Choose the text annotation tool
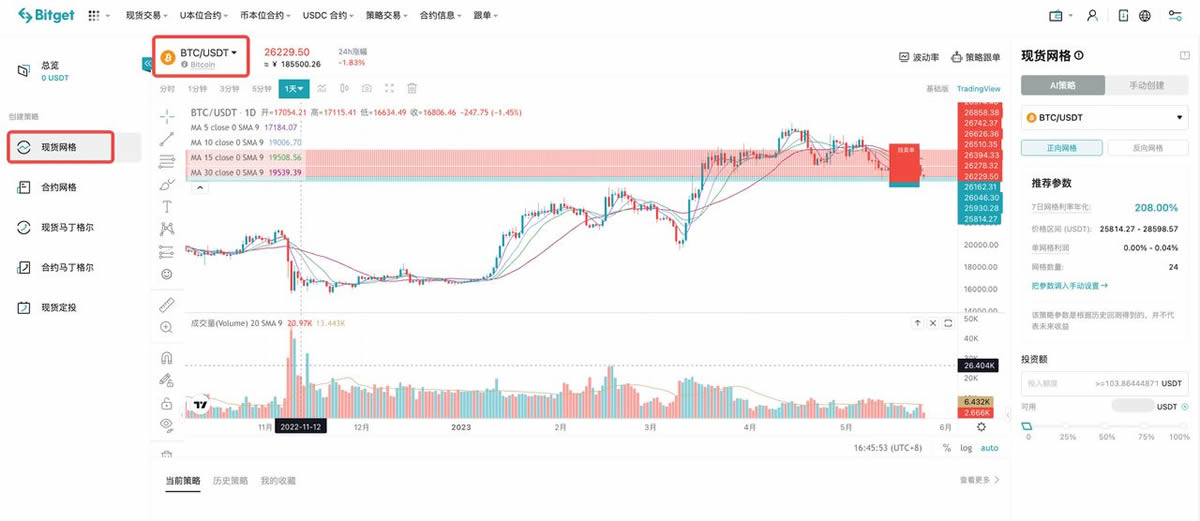The image size is (1200, 521). 166,206
